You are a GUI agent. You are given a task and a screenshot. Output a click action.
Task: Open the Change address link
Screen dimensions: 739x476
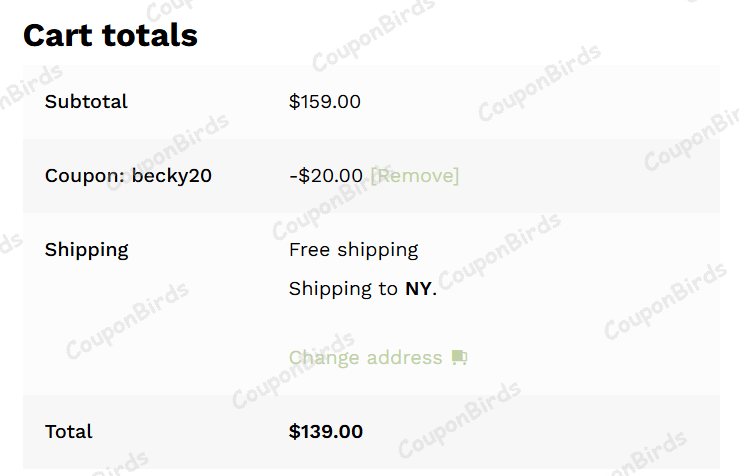click(365, 358)
